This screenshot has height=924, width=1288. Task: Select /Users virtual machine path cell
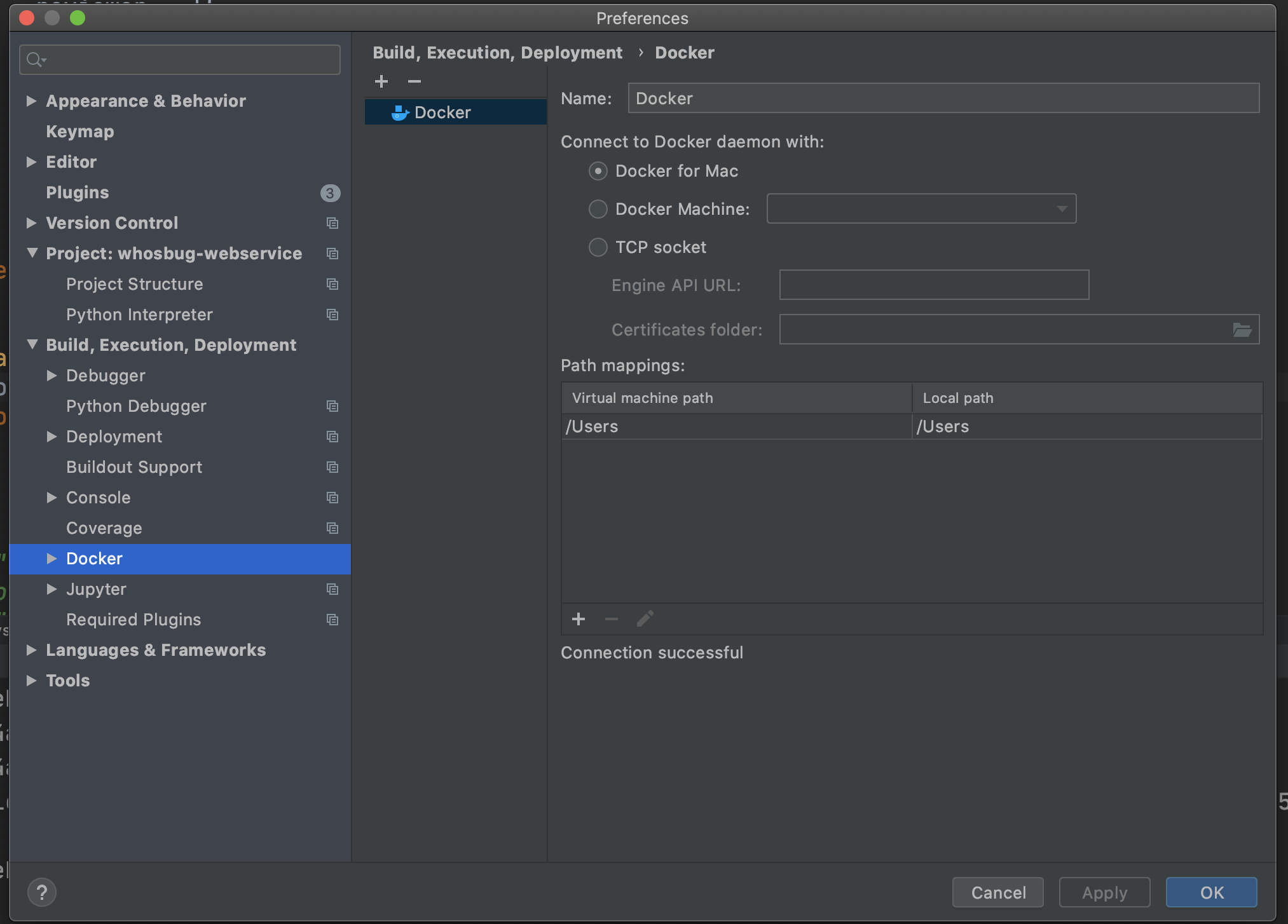[x=737, y=426]
